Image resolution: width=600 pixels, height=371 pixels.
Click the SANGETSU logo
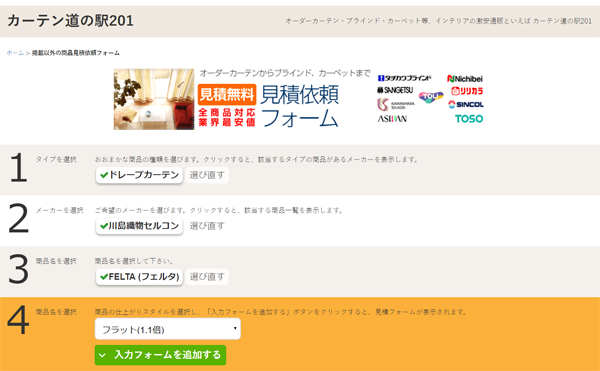(395, 90)
